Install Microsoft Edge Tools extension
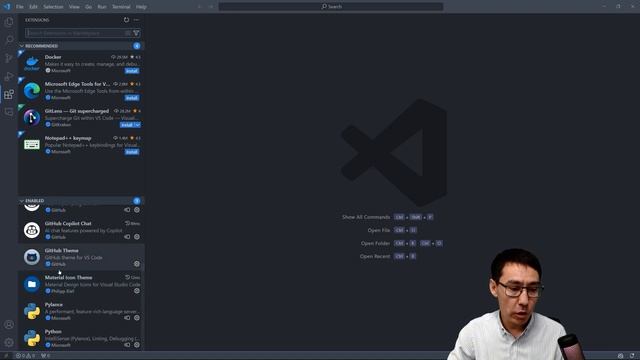Viewport: 640px width, 360px height. (x=132, y=98)
